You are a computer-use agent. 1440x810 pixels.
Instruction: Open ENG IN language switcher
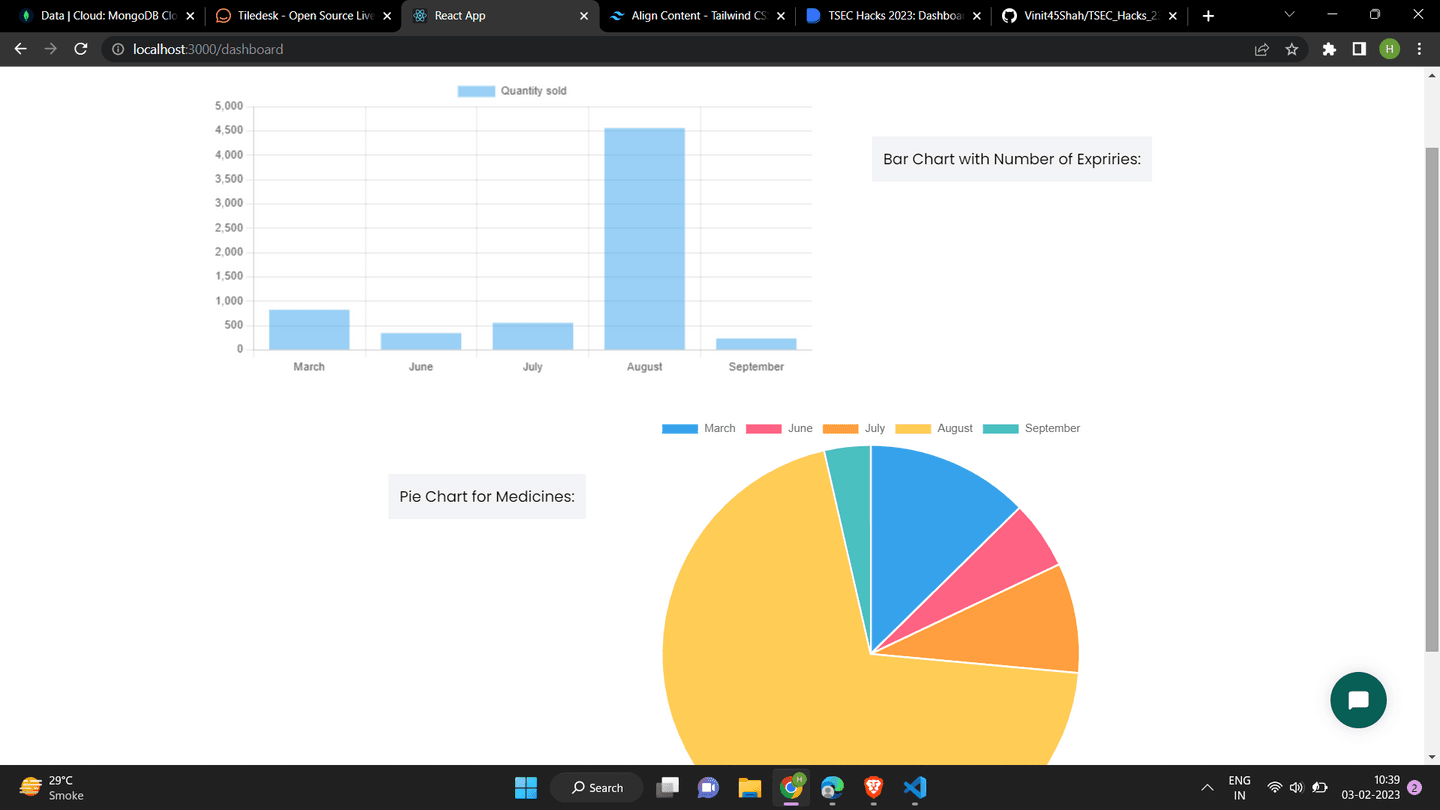[1240, 788]
